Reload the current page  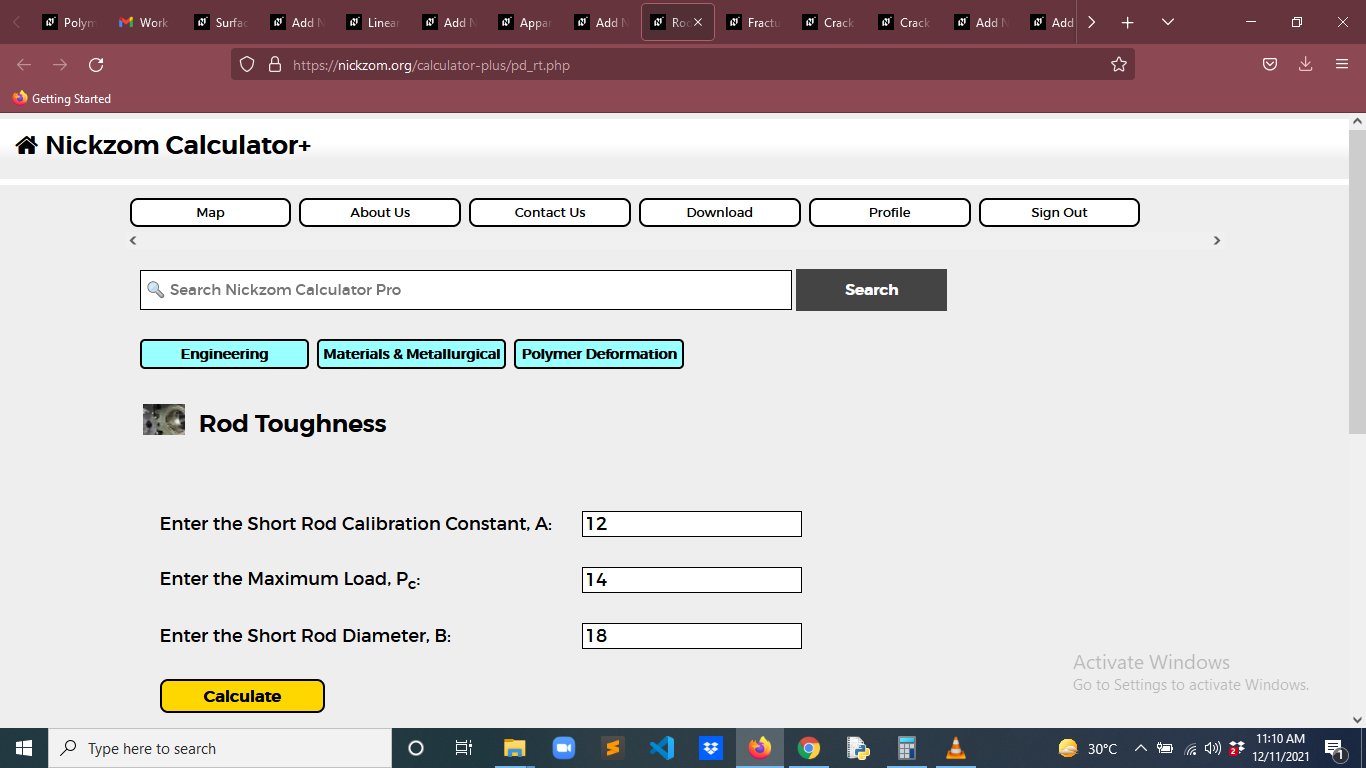pos(96,65)
